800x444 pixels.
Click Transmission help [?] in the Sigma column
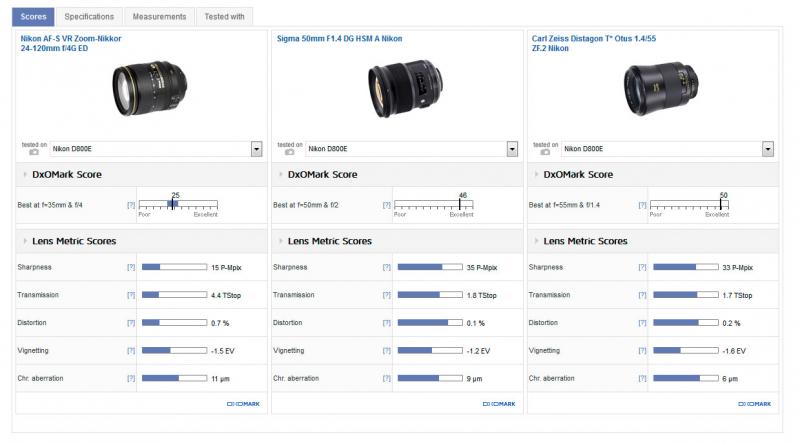coord(387,295)
